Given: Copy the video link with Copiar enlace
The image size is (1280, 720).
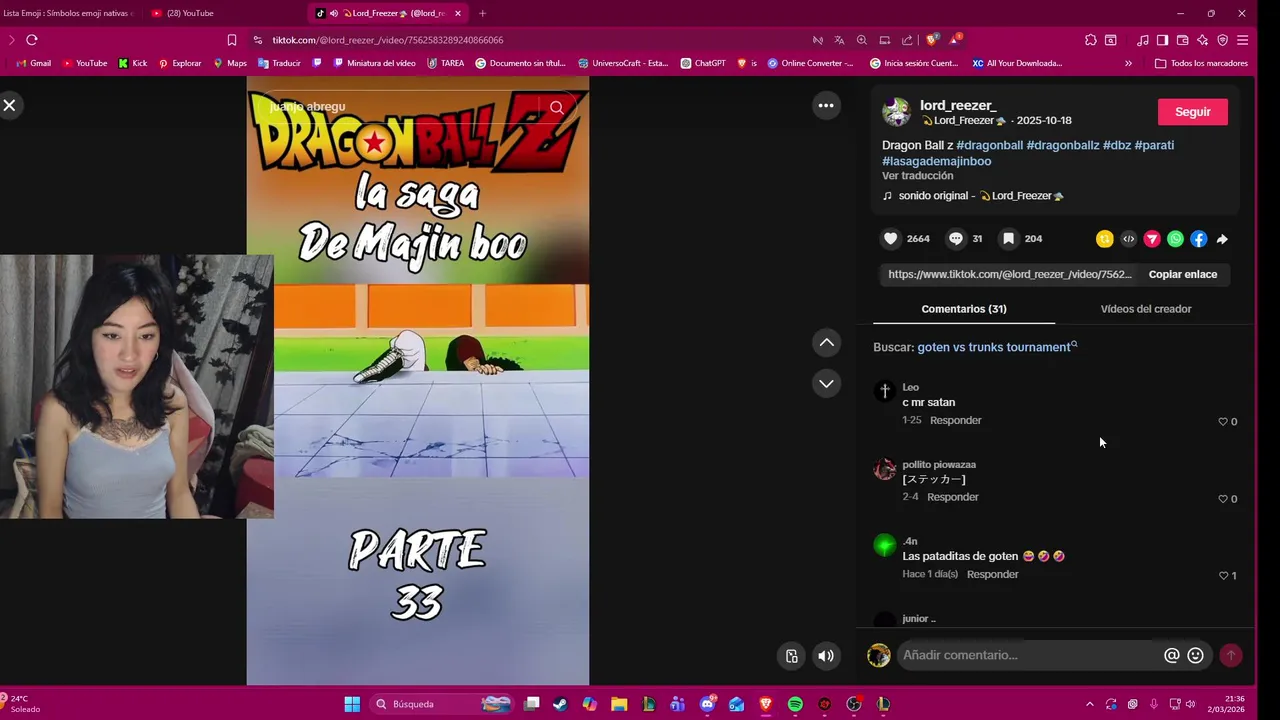Looking at the screenshot, I should (1182, 274).
